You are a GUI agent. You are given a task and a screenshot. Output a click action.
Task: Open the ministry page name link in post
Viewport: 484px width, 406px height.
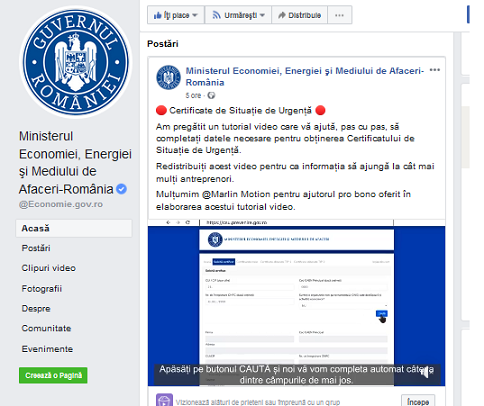[x=305, y=77]
